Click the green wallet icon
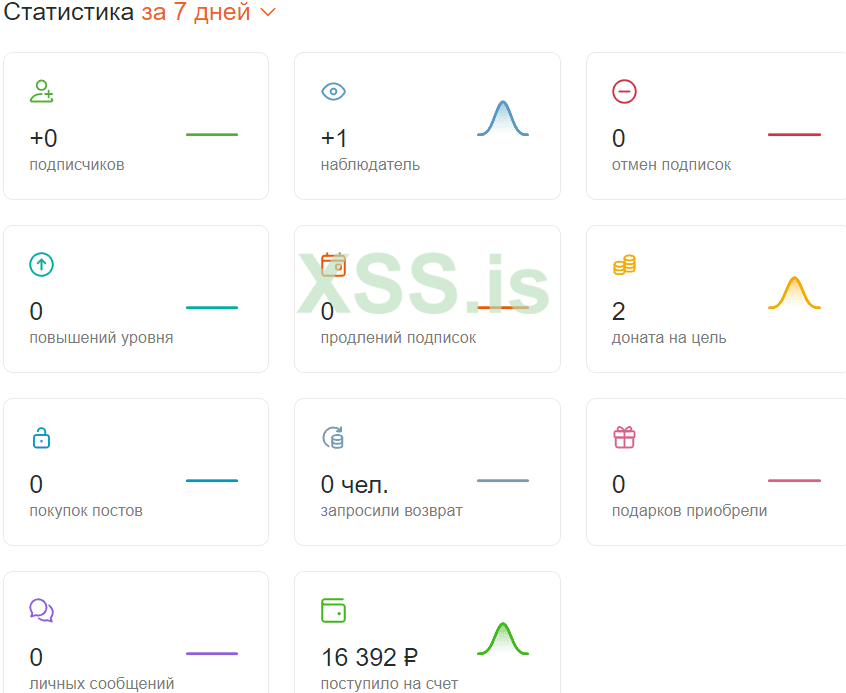846x693 pixels. [333, 610]
